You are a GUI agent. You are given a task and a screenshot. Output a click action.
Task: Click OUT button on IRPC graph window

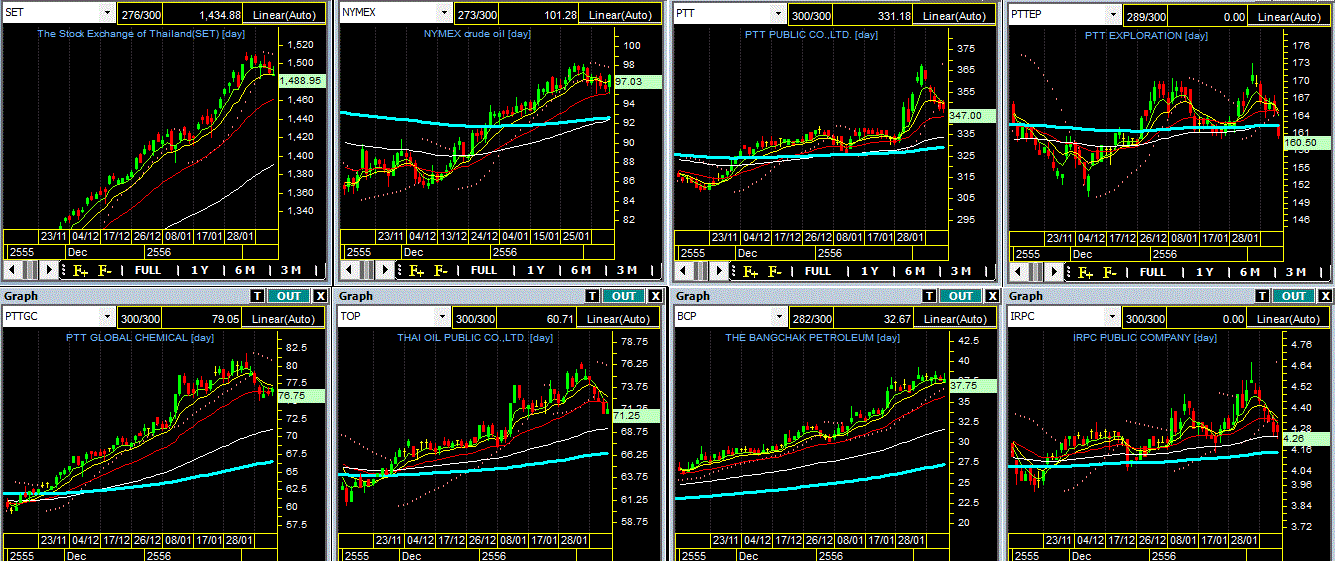1295,295
